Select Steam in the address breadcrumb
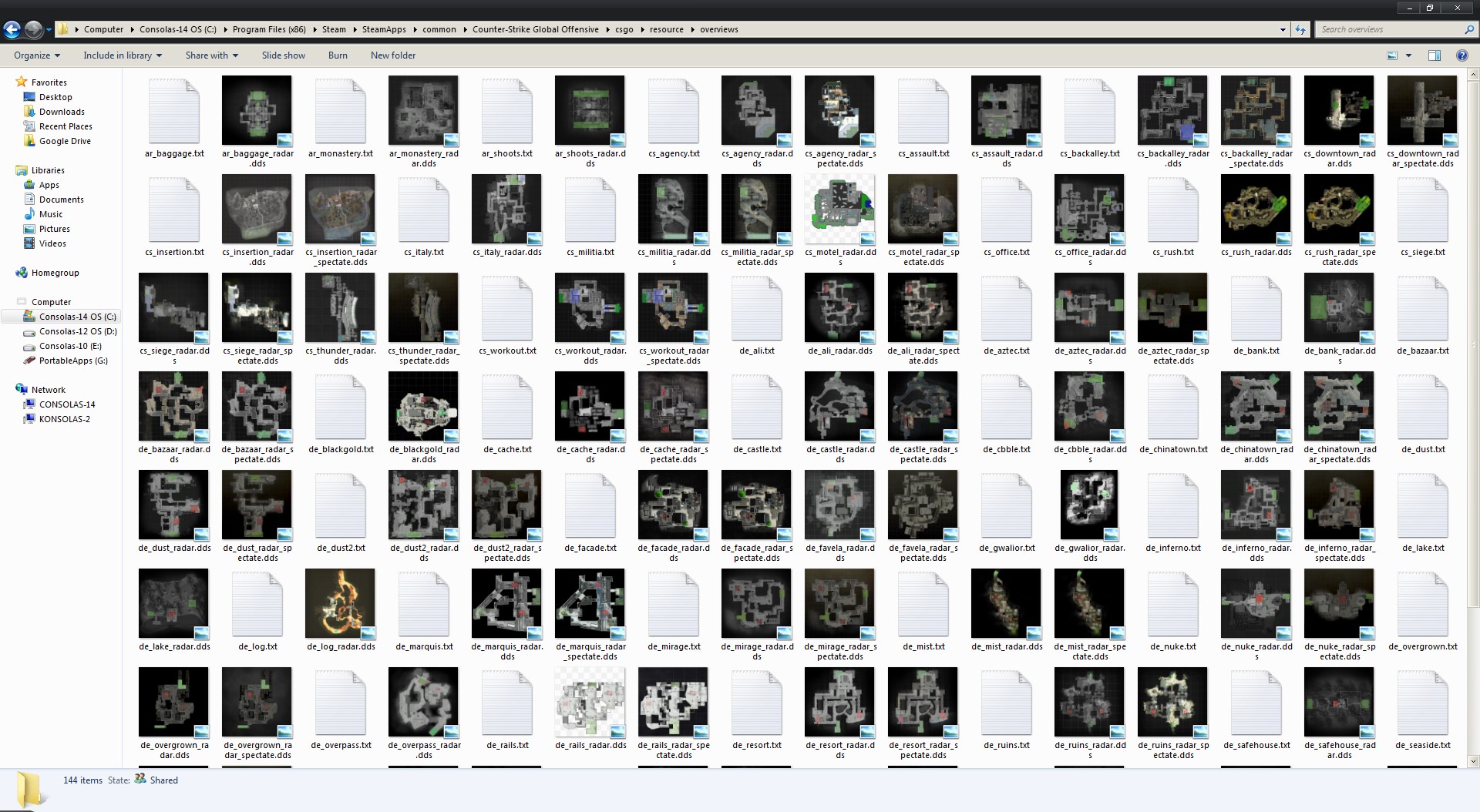The width and height of the screenshot is (1480, 812). [x=334, y=29]
